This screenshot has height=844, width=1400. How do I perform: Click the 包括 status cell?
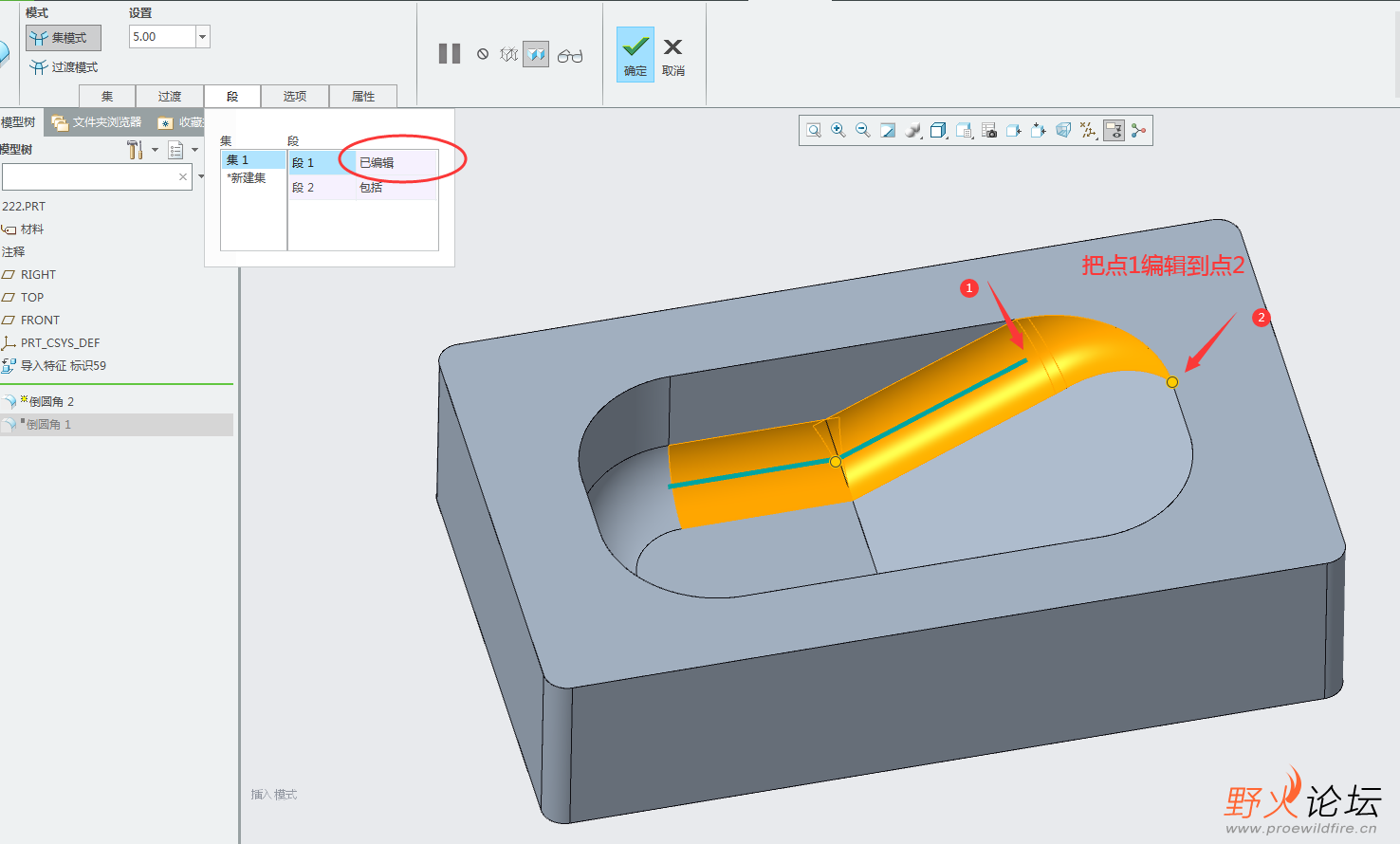396,188
